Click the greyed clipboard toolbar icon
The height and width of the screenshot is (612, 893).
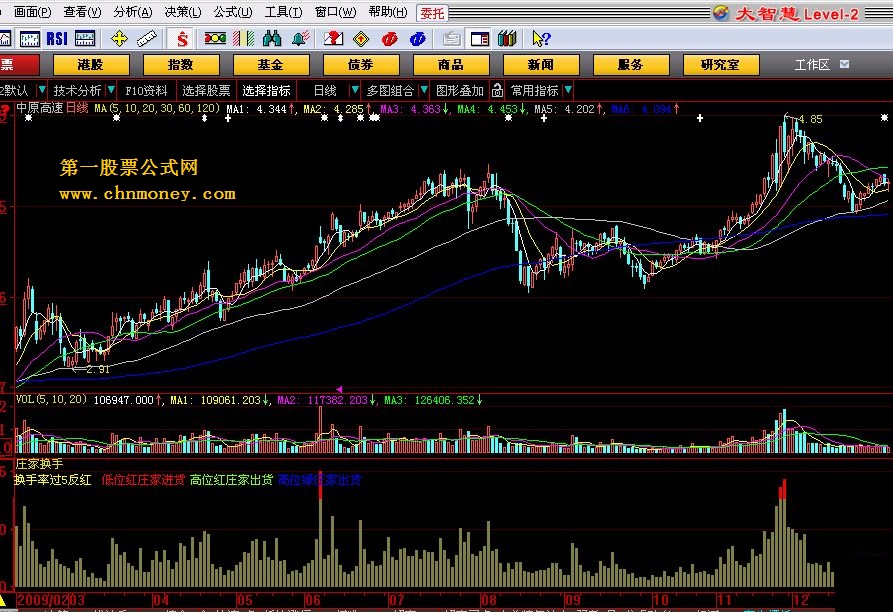point(451,39)
